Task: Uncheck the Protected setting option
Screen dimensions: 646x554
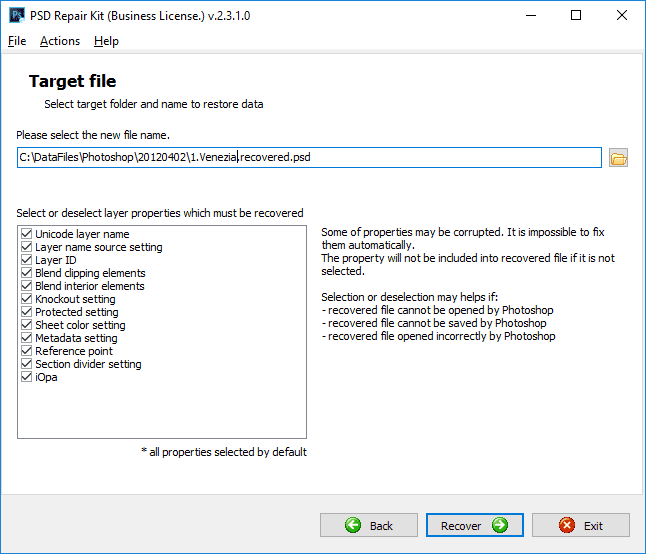Action: coord(26,312)
